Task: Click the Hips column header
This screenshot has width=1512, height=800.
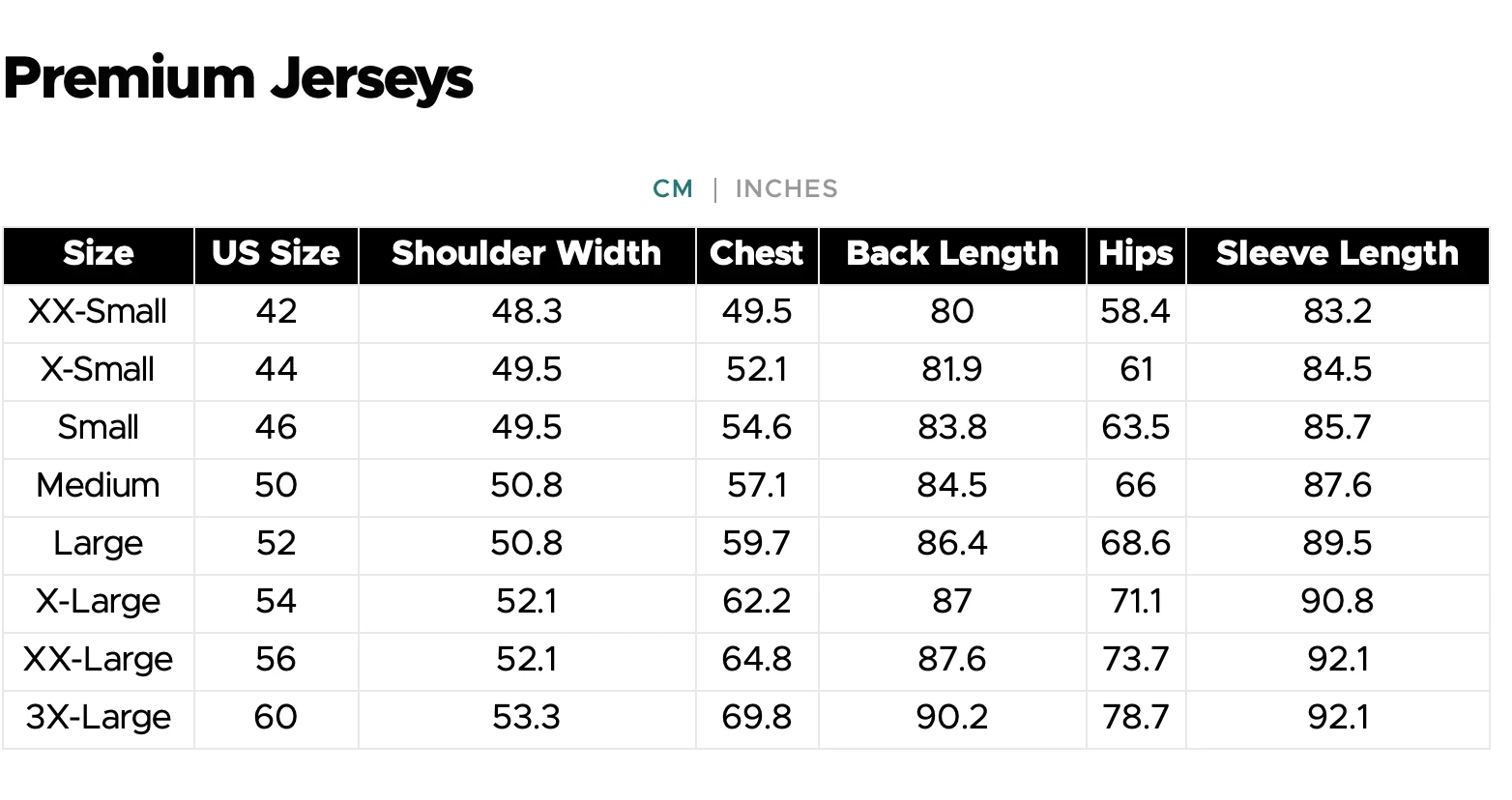Action: tap(1135, 254)
